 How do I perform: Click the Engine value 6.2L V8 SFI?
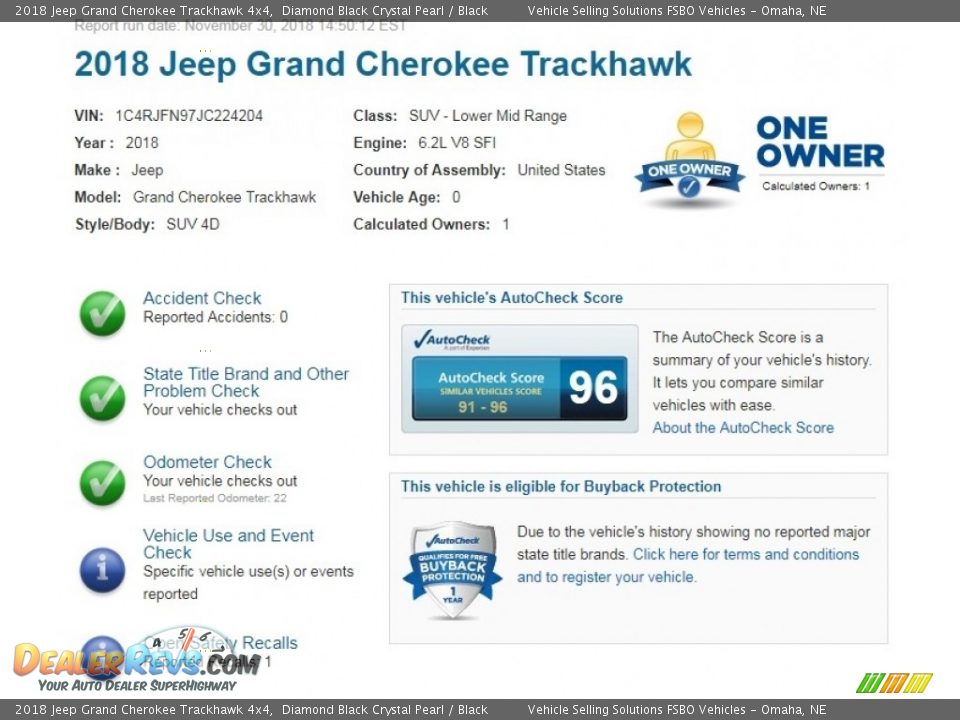point(457,143)
